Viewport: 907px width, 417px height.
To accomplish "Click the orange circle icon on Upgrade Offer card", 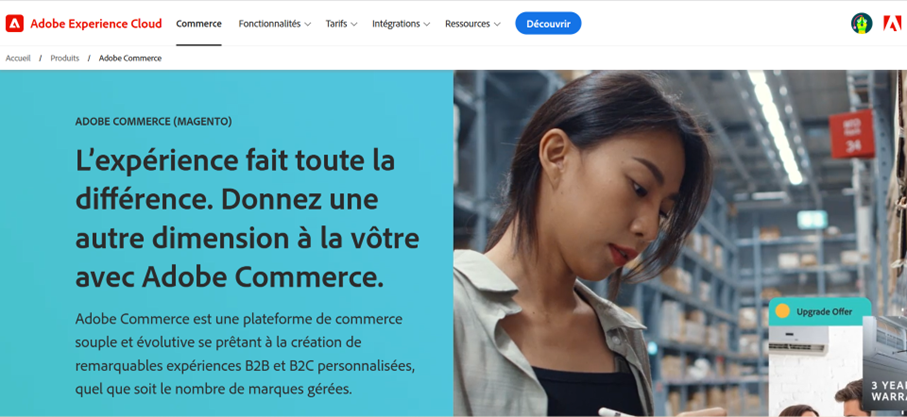I will pyautogui.click(x=782, y=311).
